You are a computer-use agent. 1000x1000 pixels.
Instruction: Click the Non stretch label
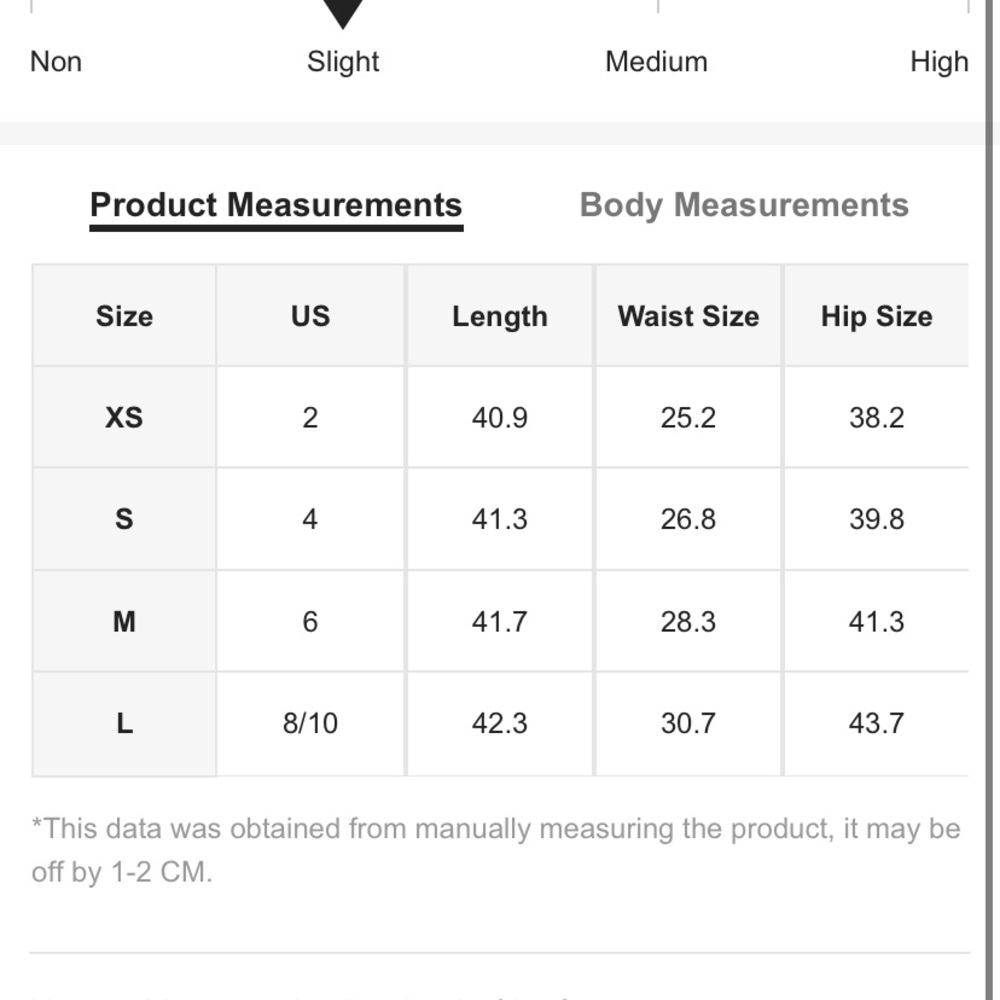[56, 62]
